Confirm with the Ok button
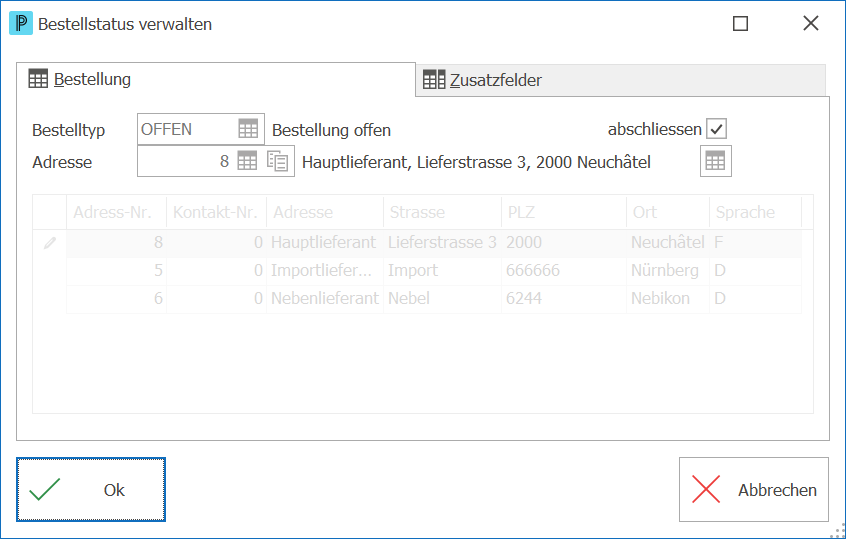Viewport: 846px width, 539px height. click(91, 489)
